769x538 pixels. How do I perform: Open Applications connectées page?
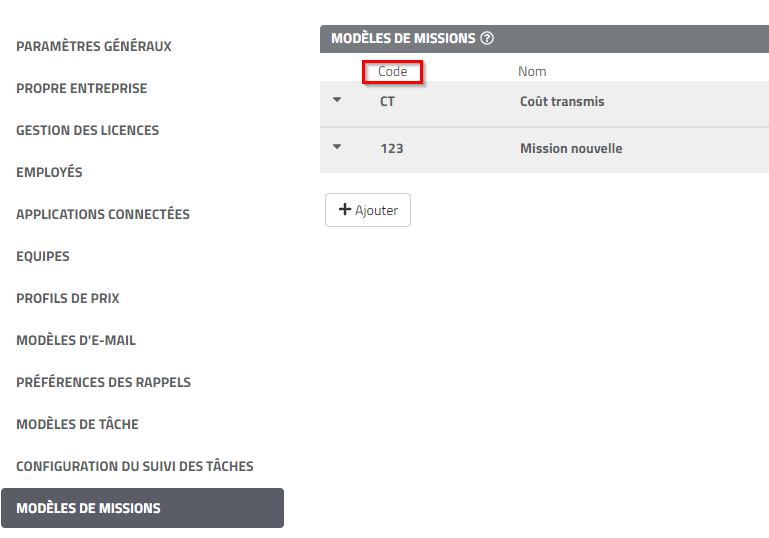pos(103,214)
